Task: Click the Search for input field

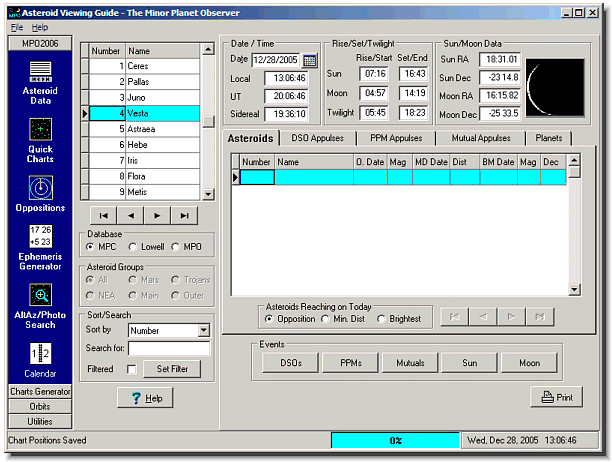Action: point(169,348)
